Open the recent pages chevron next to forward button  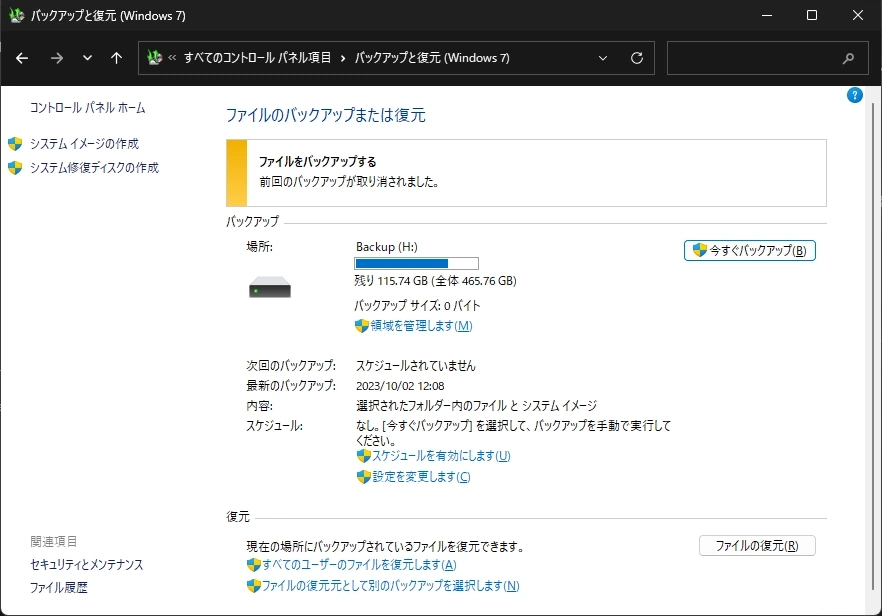tap(86, 58)
